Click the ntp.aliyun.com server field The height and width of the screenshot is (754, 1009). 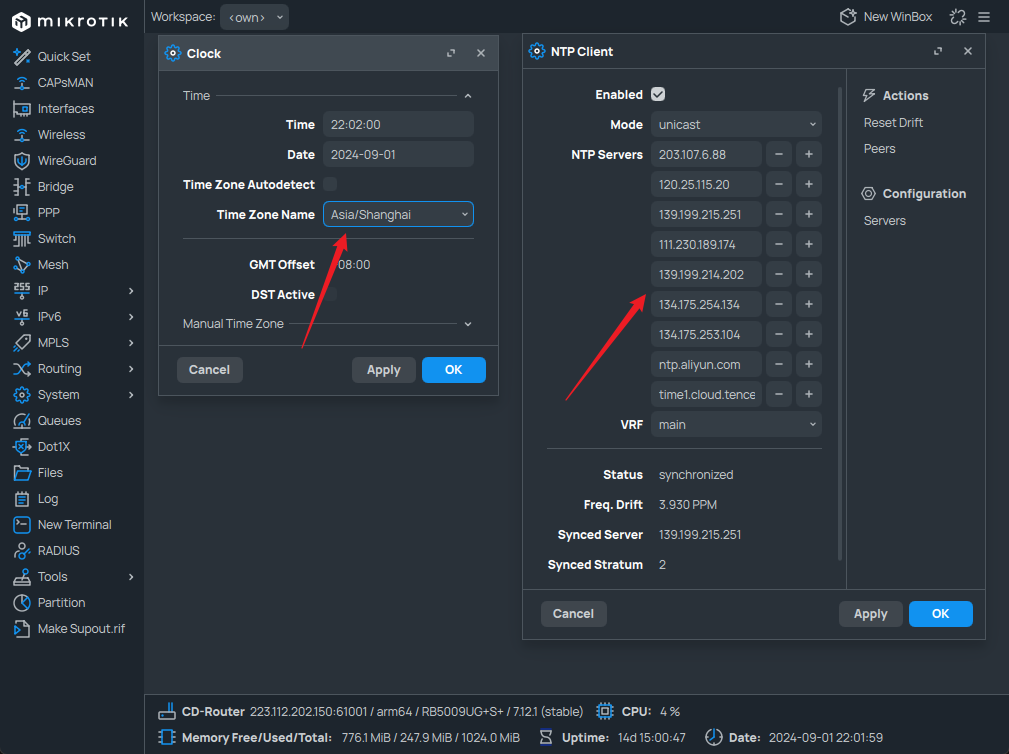(x=706, y=364)
